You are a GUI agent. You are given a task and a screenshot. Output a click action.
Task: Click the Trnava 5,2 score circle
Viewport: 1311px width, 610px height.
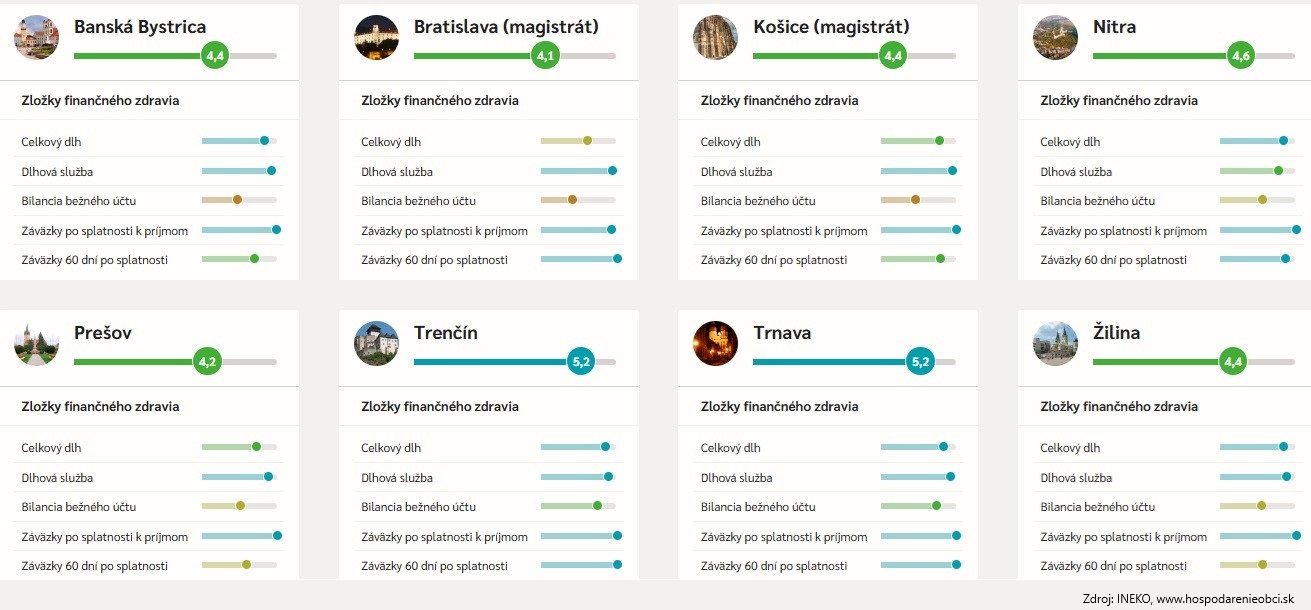pos(920,362)
